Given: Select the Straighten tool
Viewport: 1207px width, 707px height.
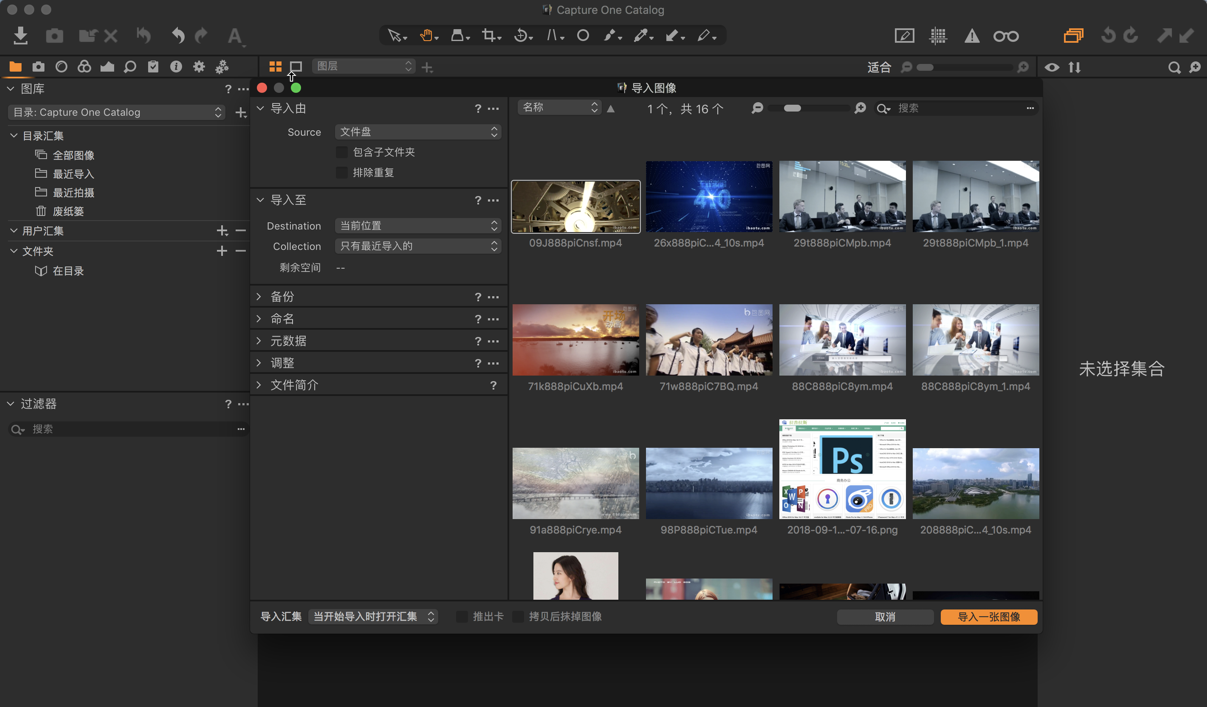Looking at the screenshot, I should click(553, 35).
